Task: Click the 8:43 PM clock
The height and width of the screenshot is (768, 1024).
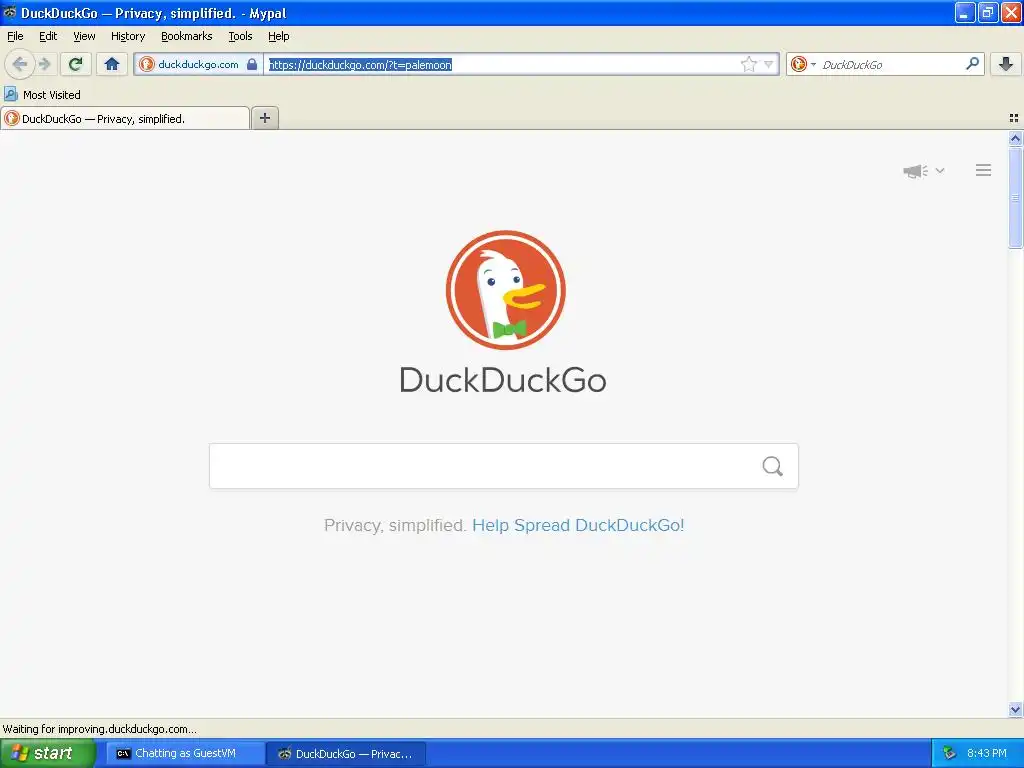Action: pos(987,753)
